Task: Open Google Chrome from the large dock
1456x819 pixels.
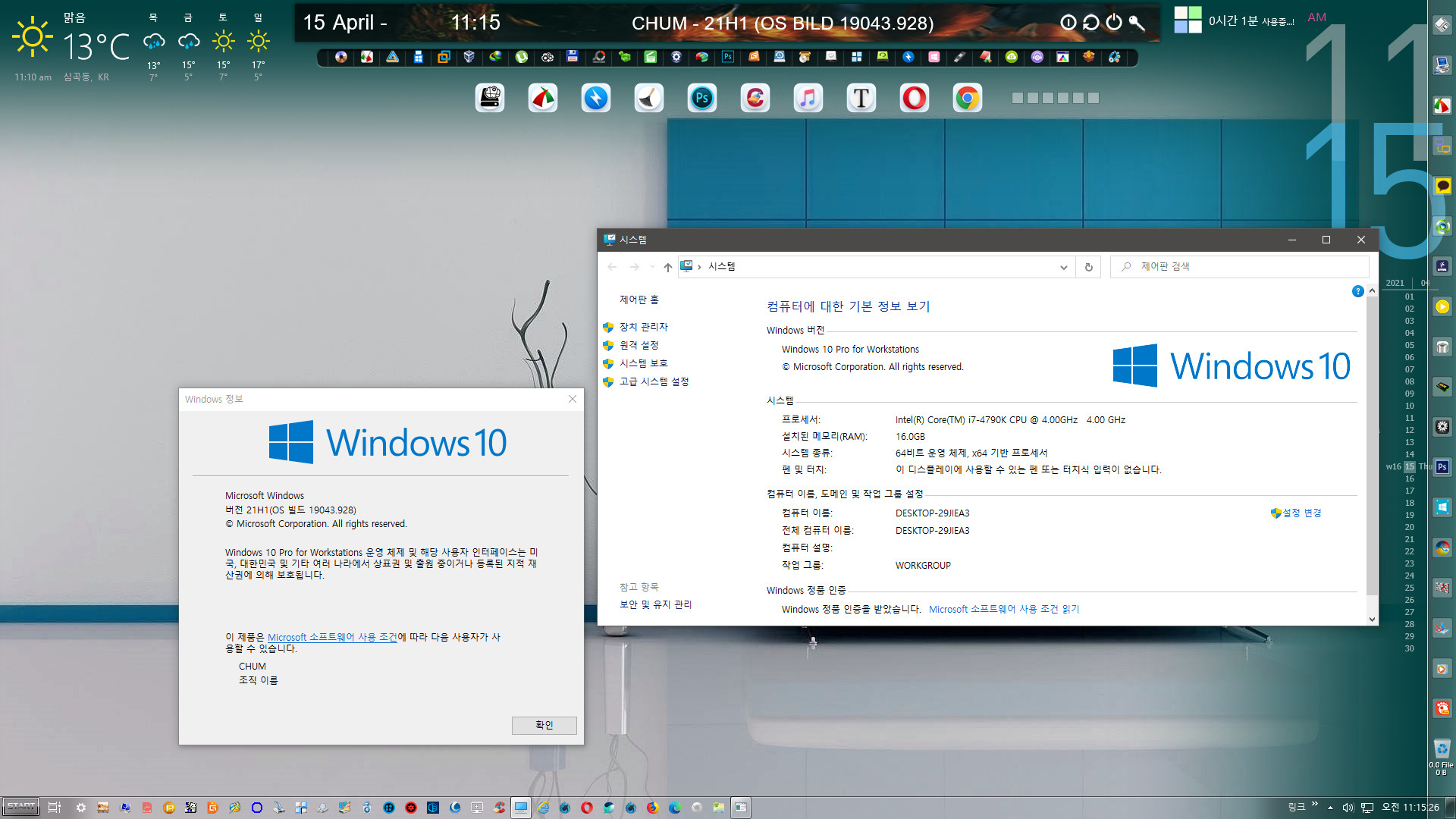Action: pyautogui.click(x=968, y=99)
